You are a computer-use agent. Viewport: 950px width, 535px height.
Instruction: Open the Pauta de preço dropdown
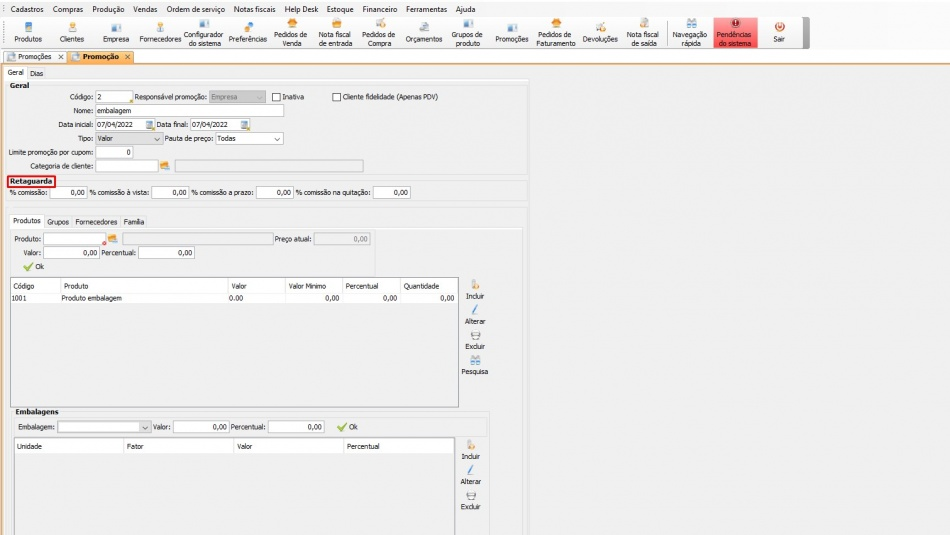coord(277,139)
